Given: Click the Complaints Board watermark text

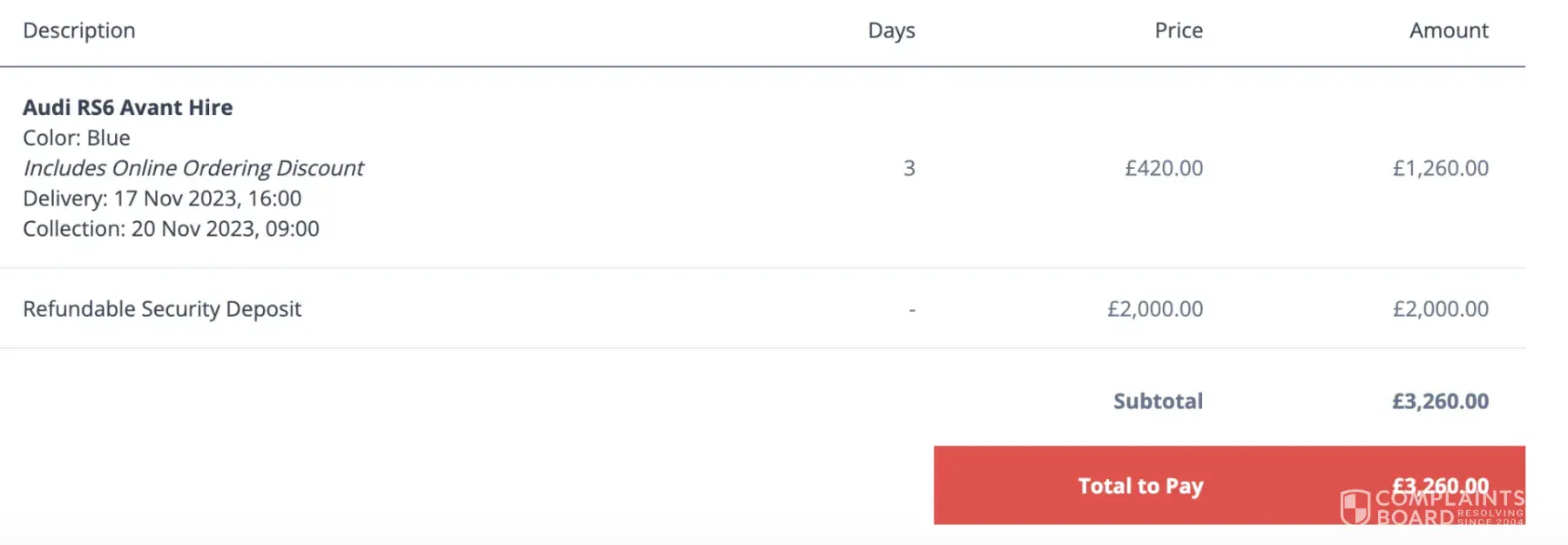Looking at the screenshot, I should click(1450, 507).
